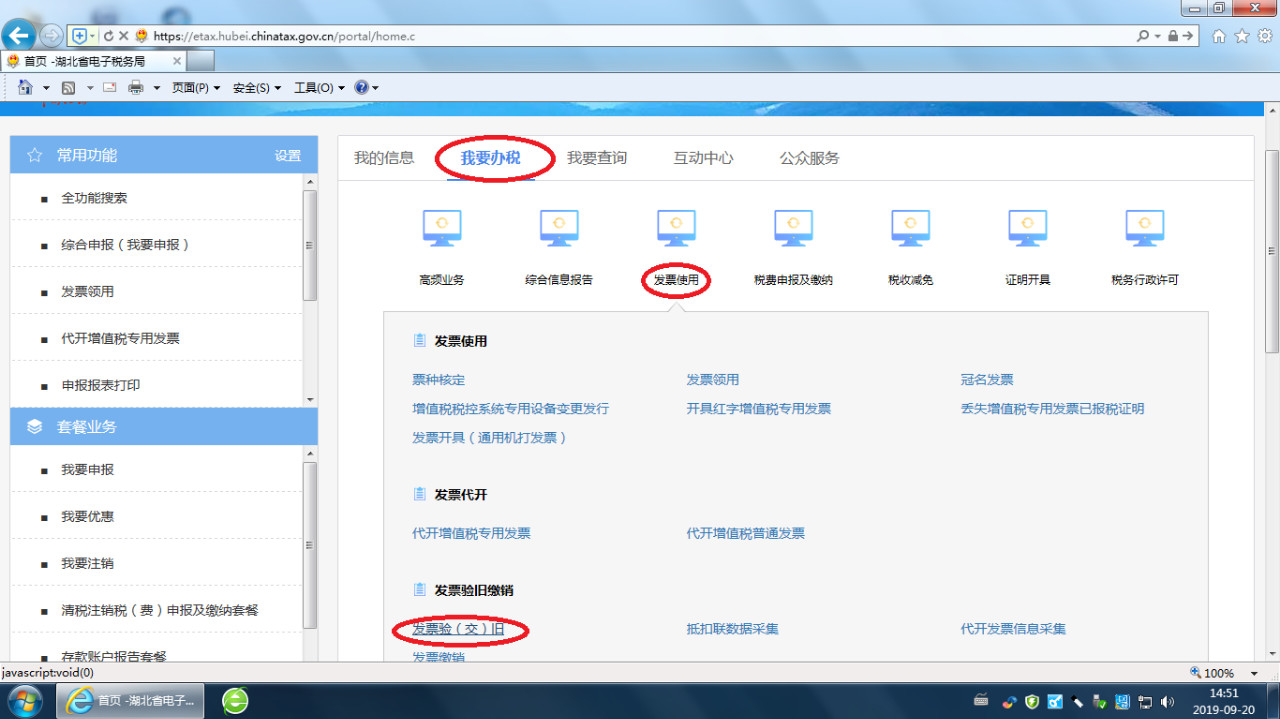Open the 税务行政许可 icon
This screenshot has height=719, width=1280.
1144,229
